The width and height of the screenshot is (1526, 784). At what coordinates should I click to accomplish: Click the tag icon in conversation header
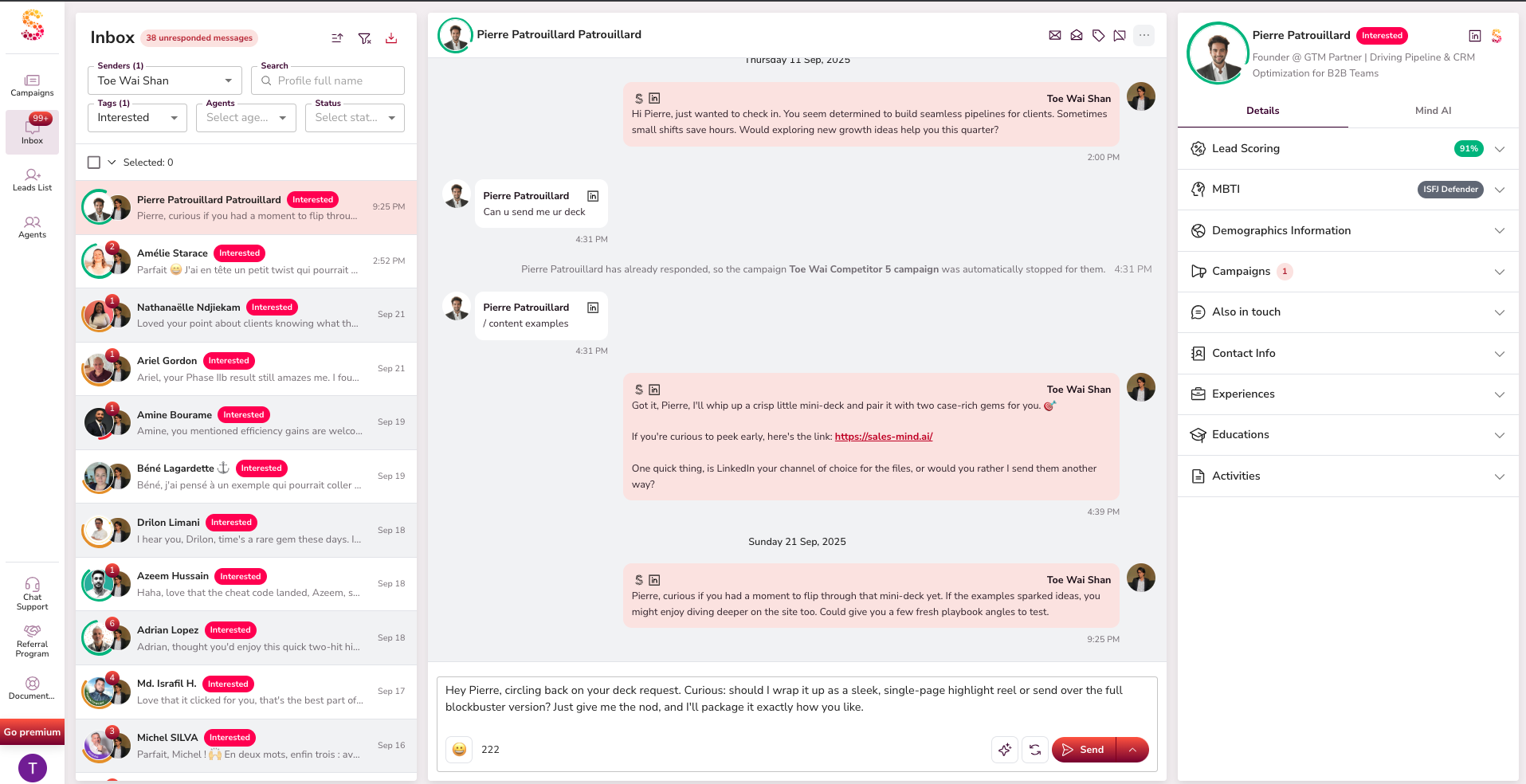1098,35
